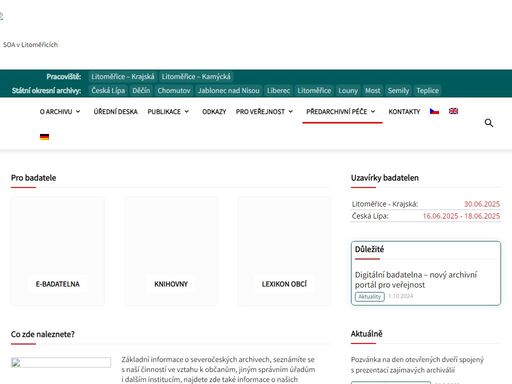The width and height of the screenshot is (512, 384).
Task: Open the Liberec district archive
Action: [278, 91]
